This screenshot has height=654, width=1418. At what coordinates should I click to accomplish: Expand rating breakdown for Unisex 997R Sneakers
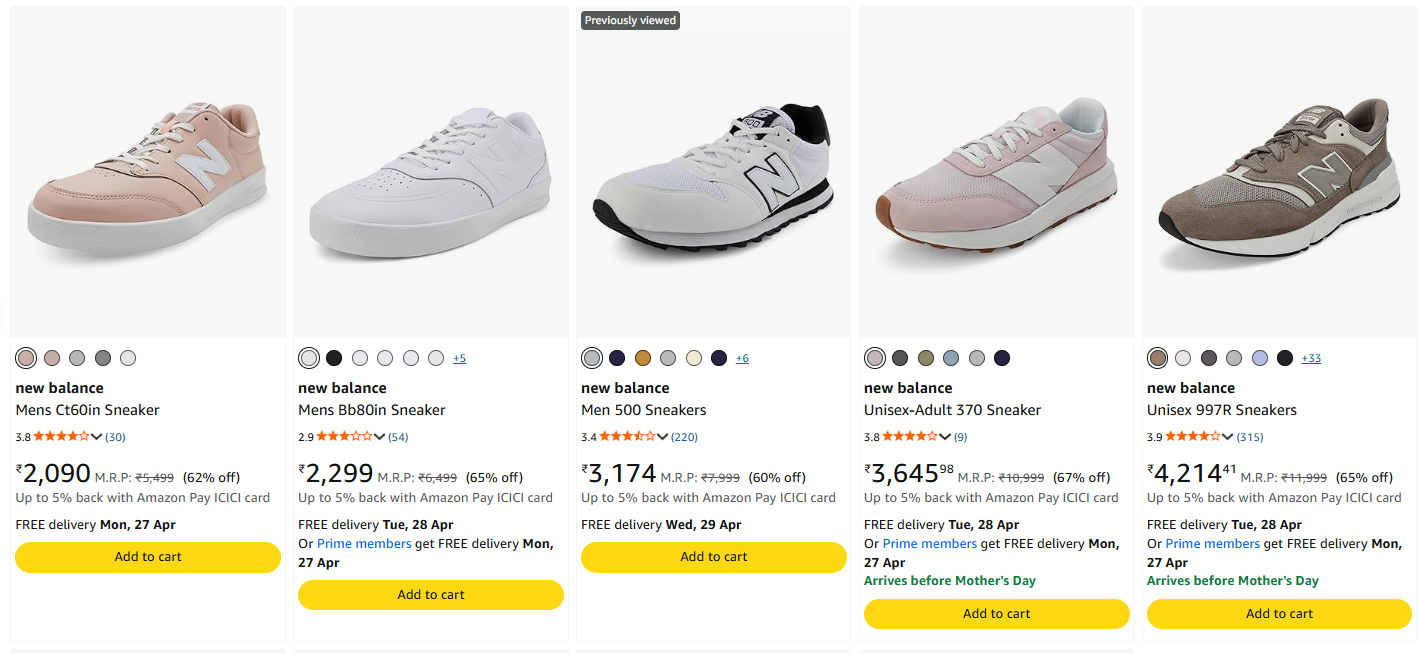tap(1228, 437)
